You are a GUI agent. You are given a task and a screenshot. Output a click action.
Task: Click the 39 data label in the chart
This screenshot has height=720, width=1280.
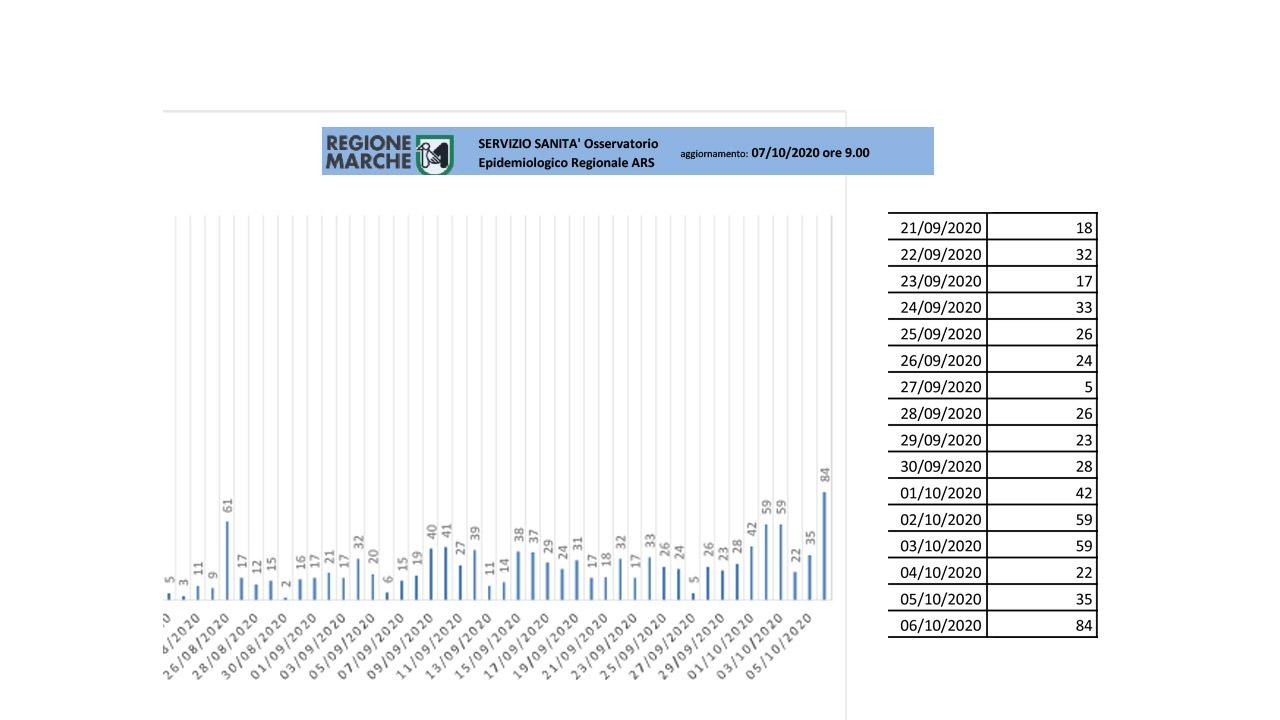[x=475, y=534]
